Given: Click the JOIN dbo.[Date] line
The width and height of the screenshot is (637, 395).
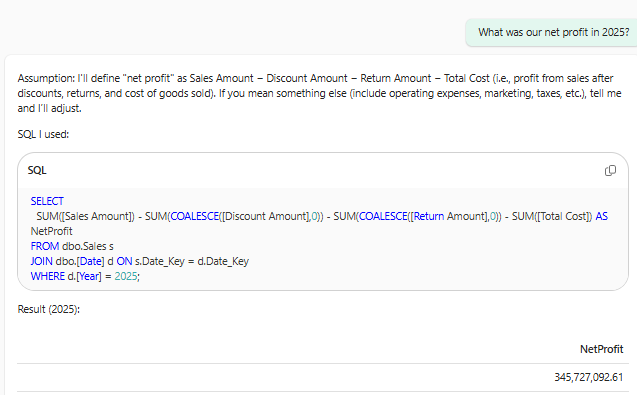Looking at the screenshot, I should (140, 261).
